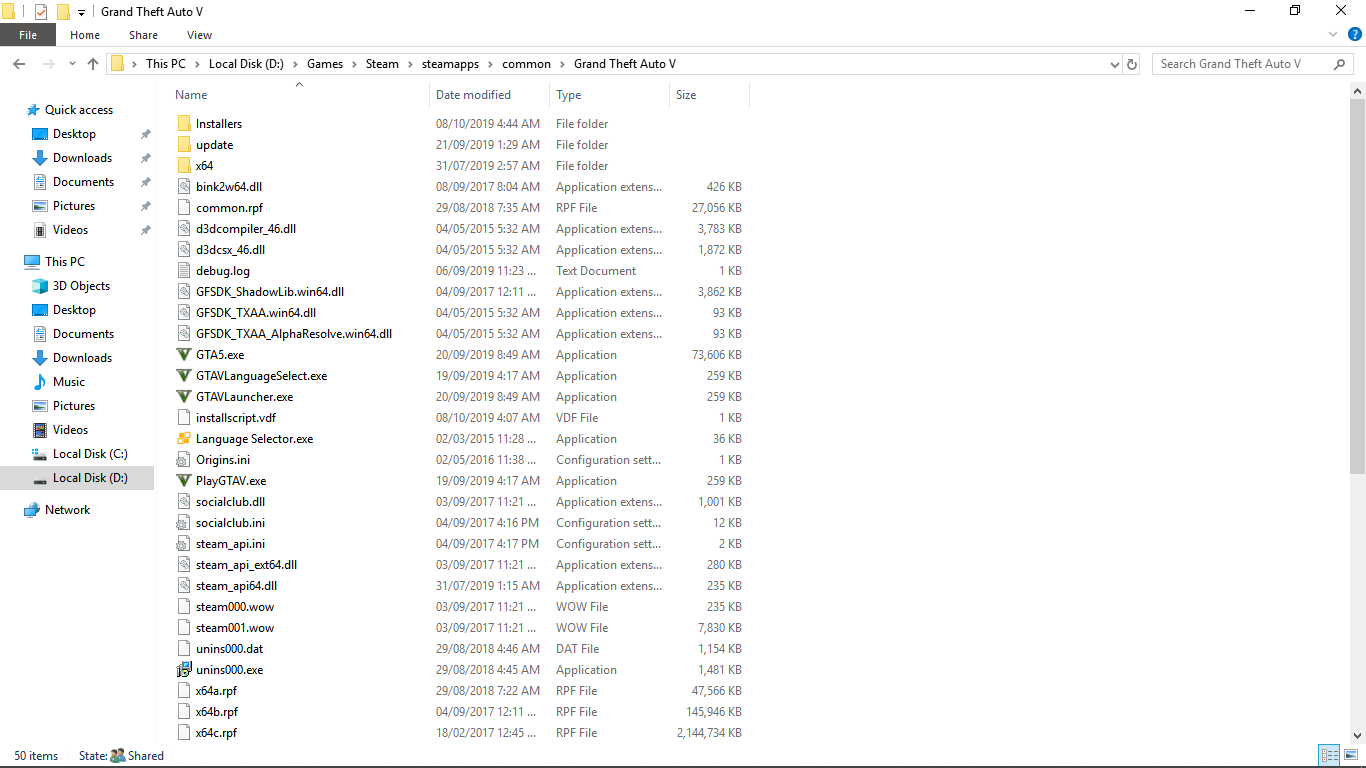Select the installscript.vdf file name
Screen dimensions: 1366x768
pos(236,418)
